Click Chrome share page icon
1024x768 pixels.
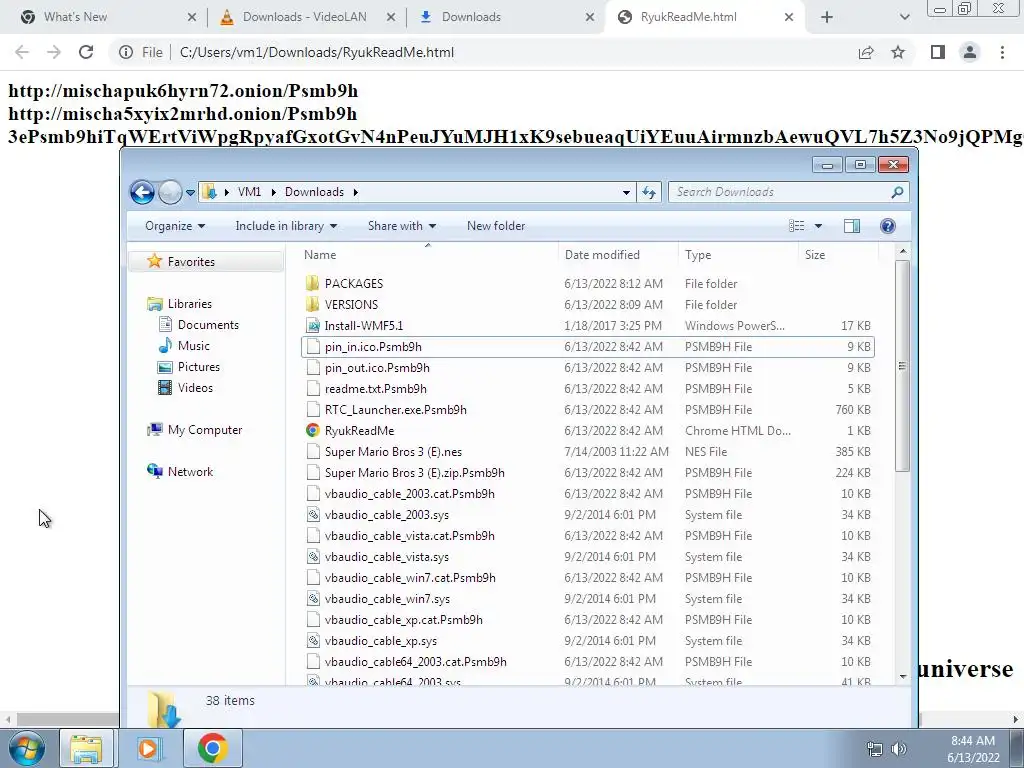tap(866, 52)
